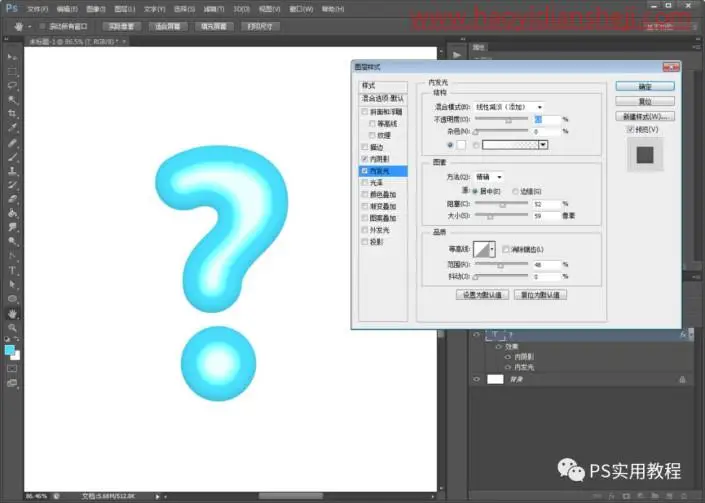Open Edit (编辑) menu

pos(67,9)
